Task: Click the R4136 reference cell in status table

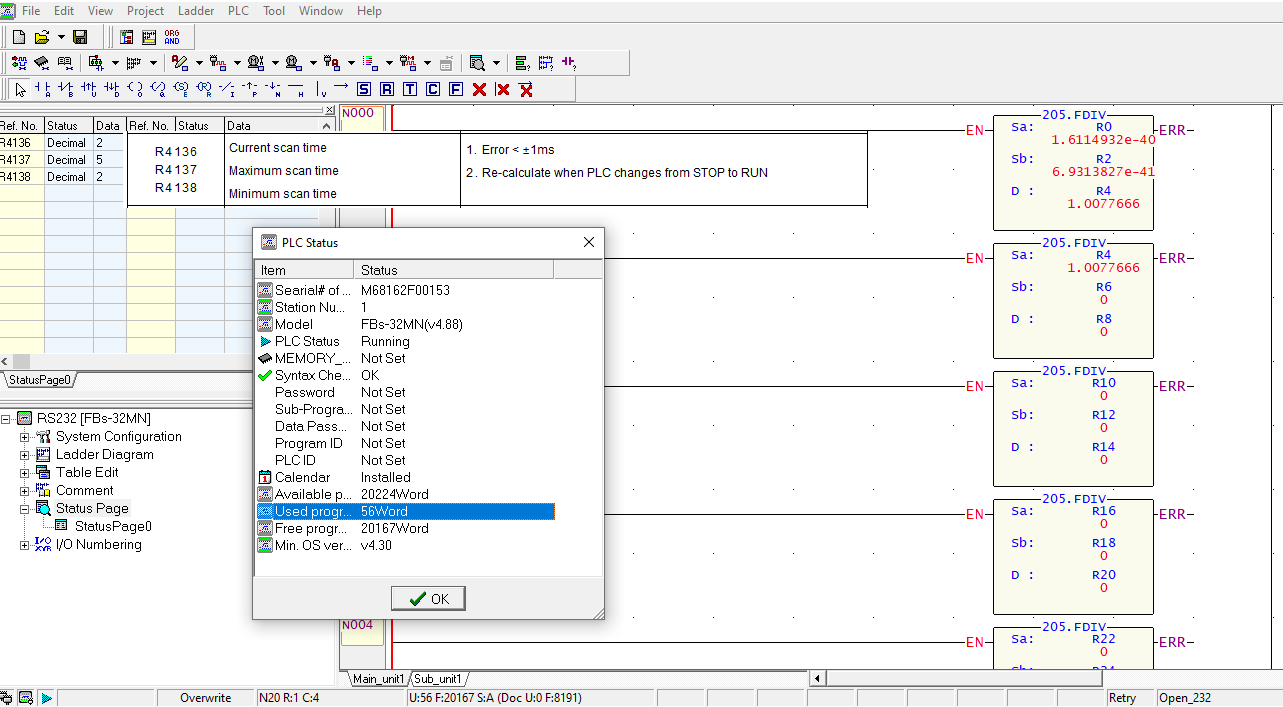Action: 21,143
